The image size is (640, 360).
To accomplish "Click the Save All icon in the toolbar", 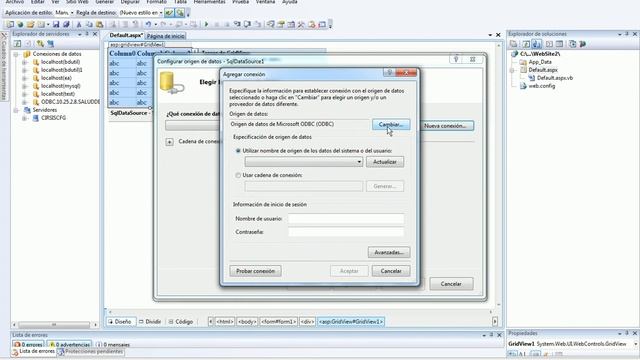I will pos(66,24).
